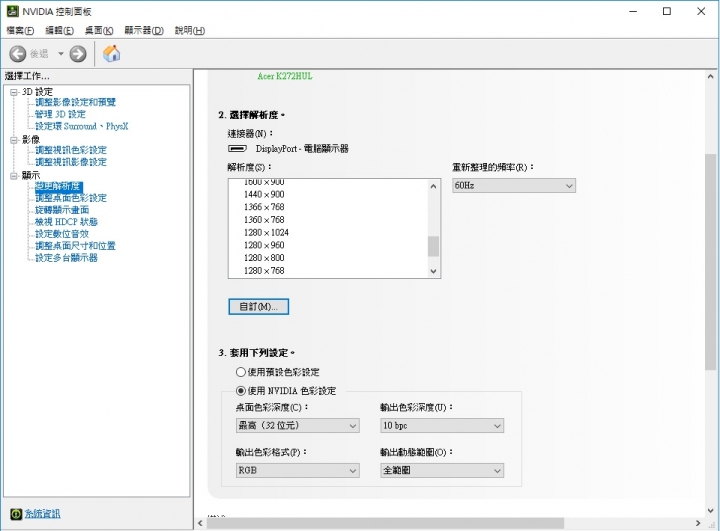
Task: Open 輸出色彩深度 dropdown showing 10 bpc
Action: (x=442, y=425)
